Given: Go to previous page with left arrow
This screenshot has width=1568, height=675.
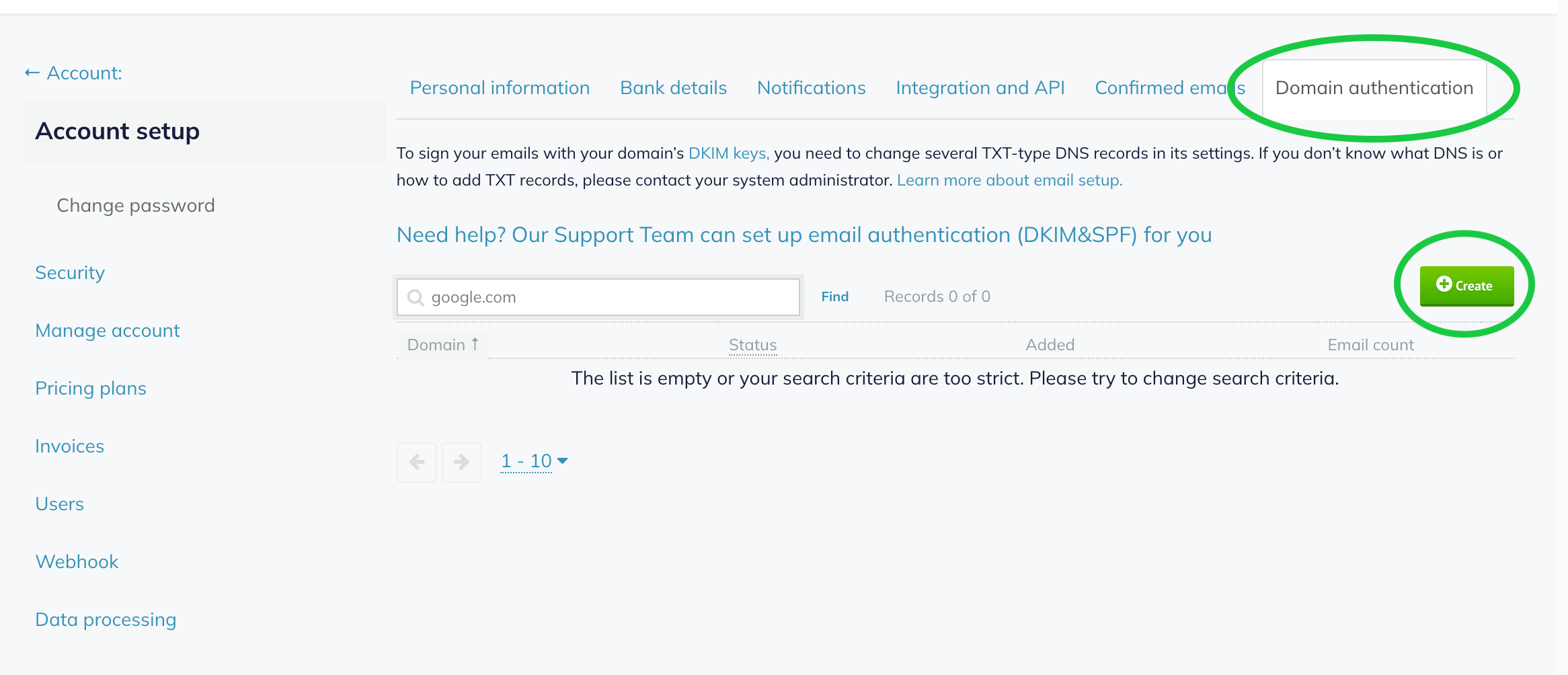Looking at the screenshot, I should (417, 462).
